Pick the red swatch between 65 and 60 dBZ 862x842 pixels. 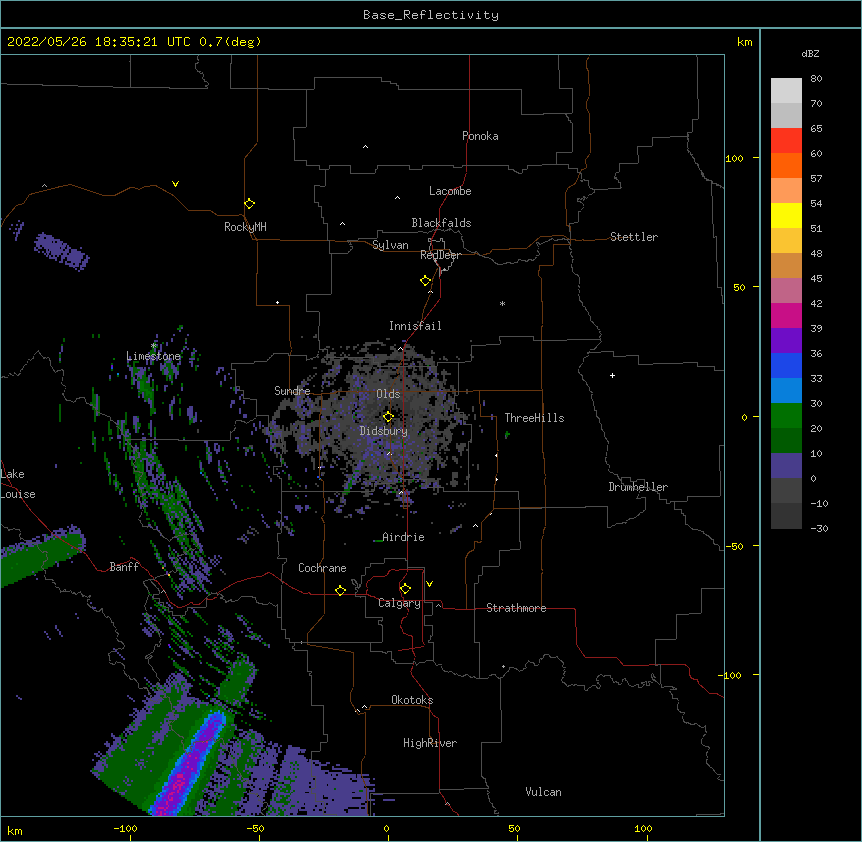point(786,141)
